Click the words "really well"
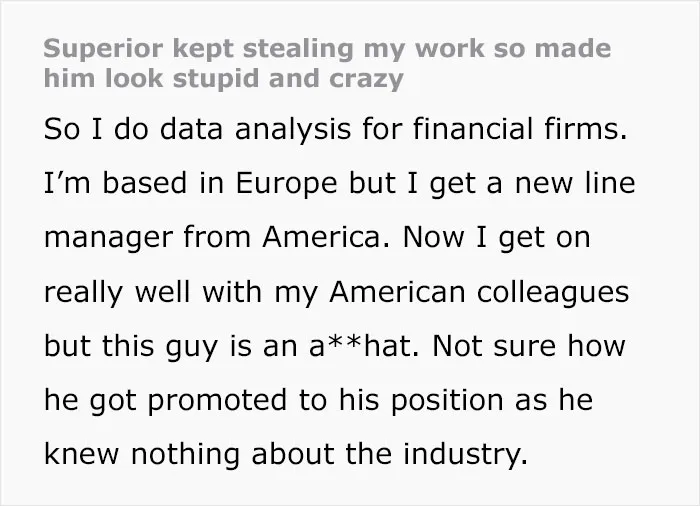This screenshot has width=700, height=506. tap(117, 293)
